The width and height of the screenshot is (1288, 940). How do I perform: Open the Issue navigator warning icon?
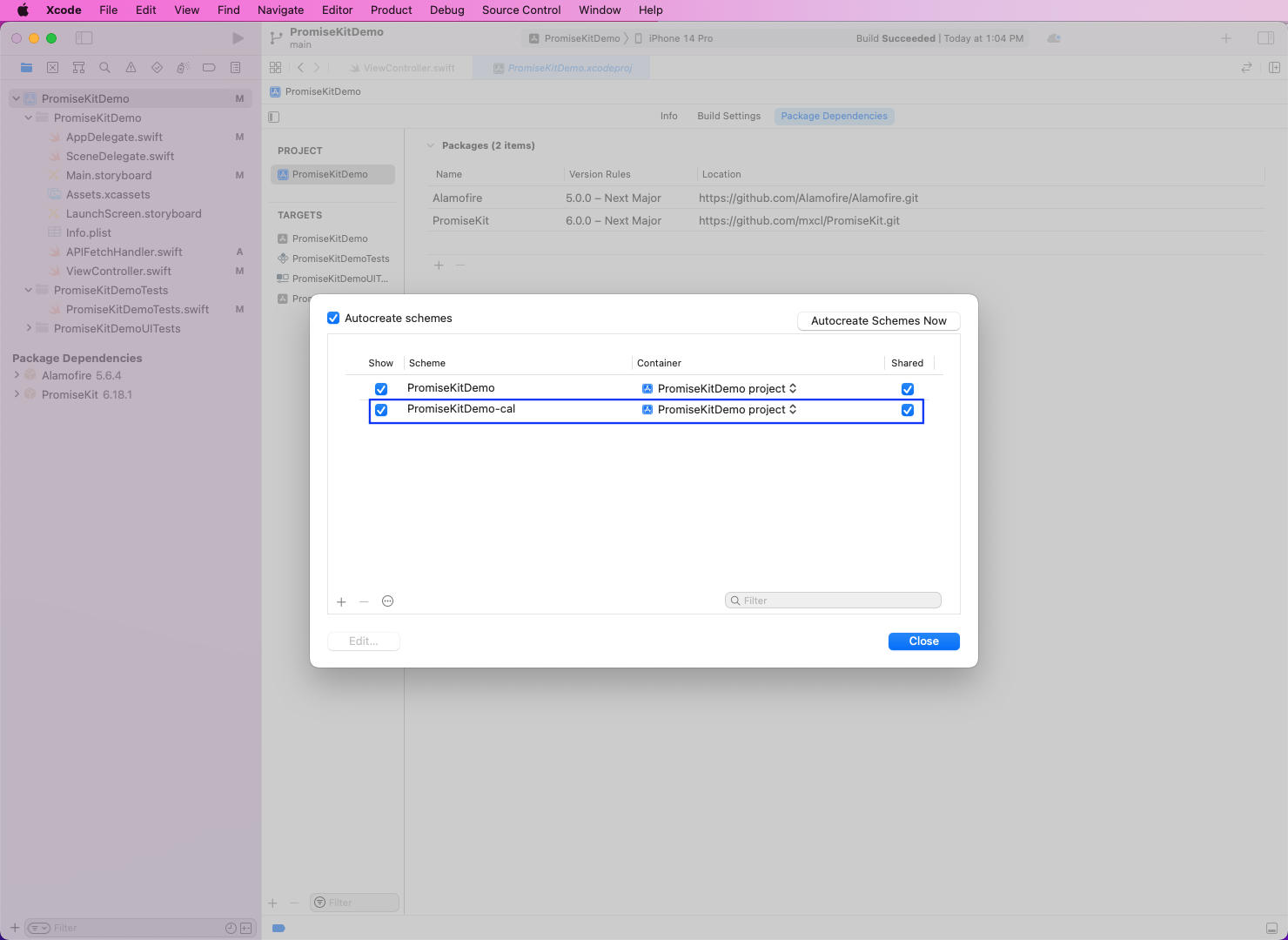click(x=131, y=67)
